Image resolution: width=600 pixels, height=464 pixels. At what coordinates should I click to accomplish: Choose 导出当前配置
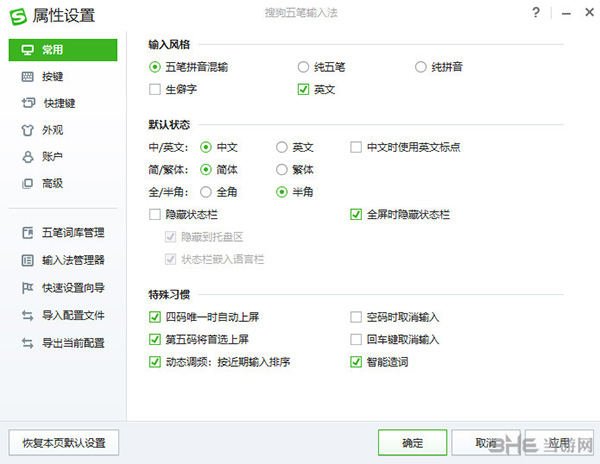(x=63, y=343)
